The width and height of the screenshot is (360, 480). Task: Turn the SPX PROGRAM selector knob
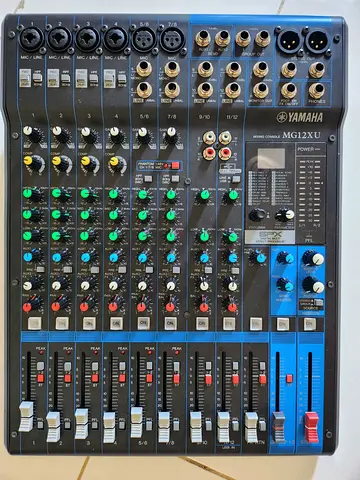pos(257,215)
